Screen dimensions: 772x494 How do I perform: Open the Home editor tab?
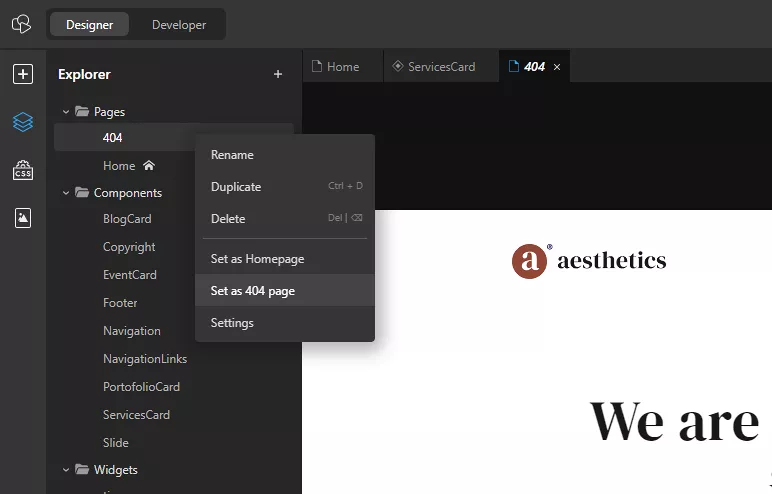[x=342, y=67]
